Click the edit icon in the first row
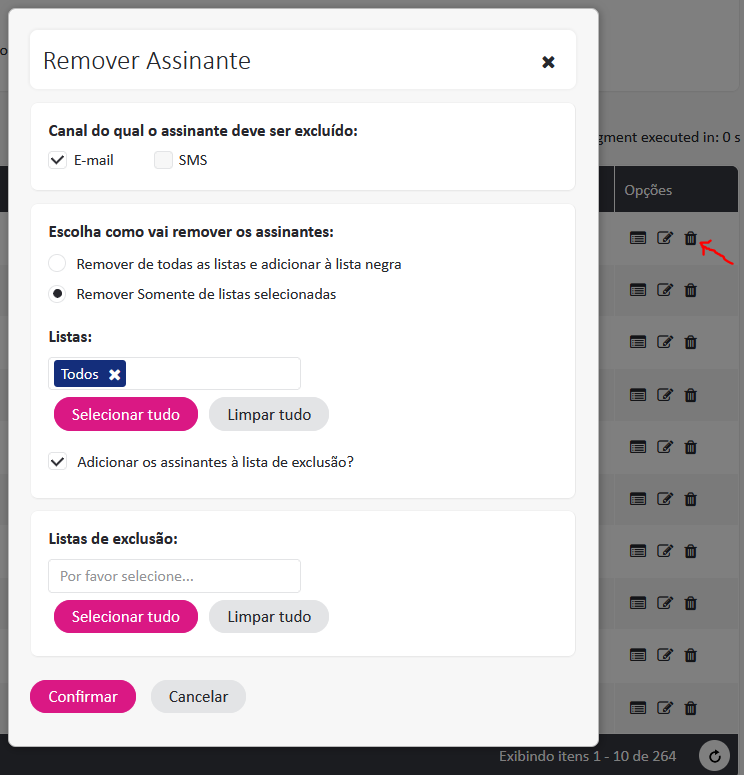Image resolution: width=744 pixels, height=775 pixels. [664, 238]
